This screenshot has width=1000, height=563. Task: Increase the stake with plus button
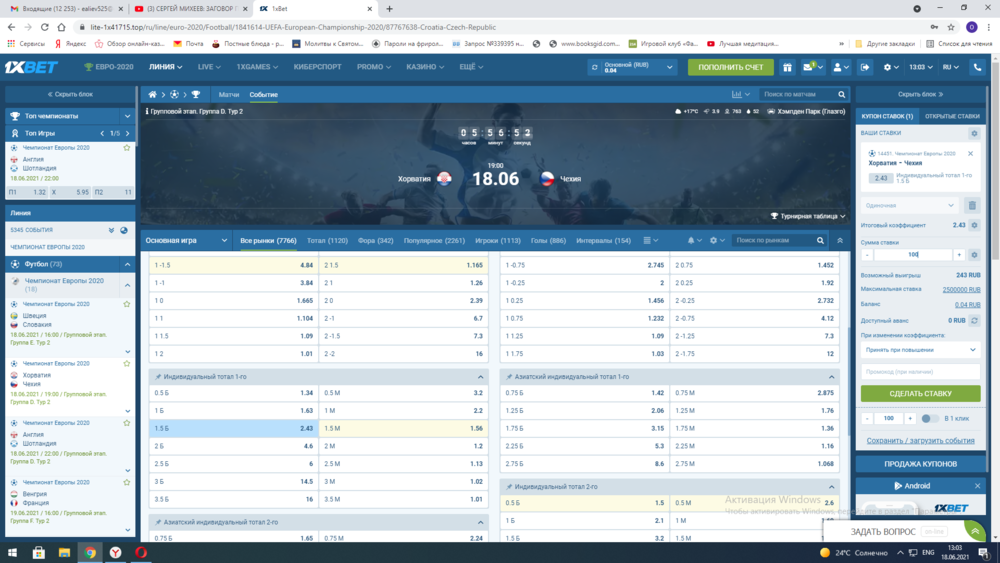tap(959, 254)
